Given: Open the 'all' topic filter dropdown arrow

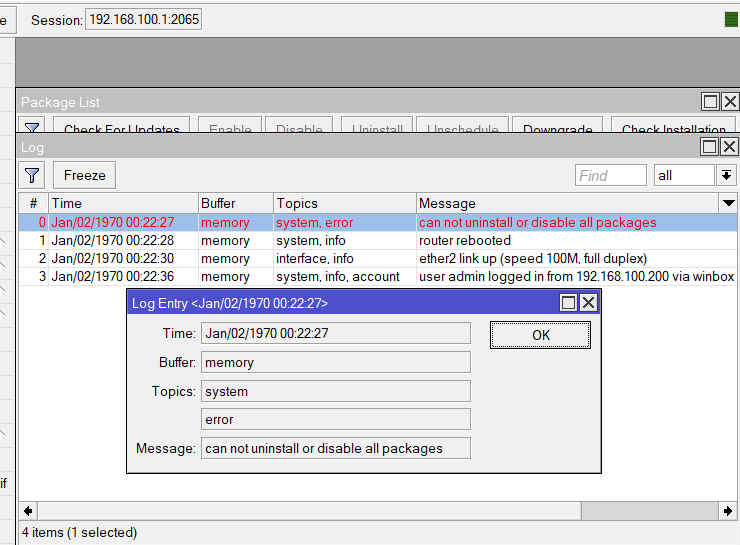Looking at the screenshot, I should pos(727,176).
